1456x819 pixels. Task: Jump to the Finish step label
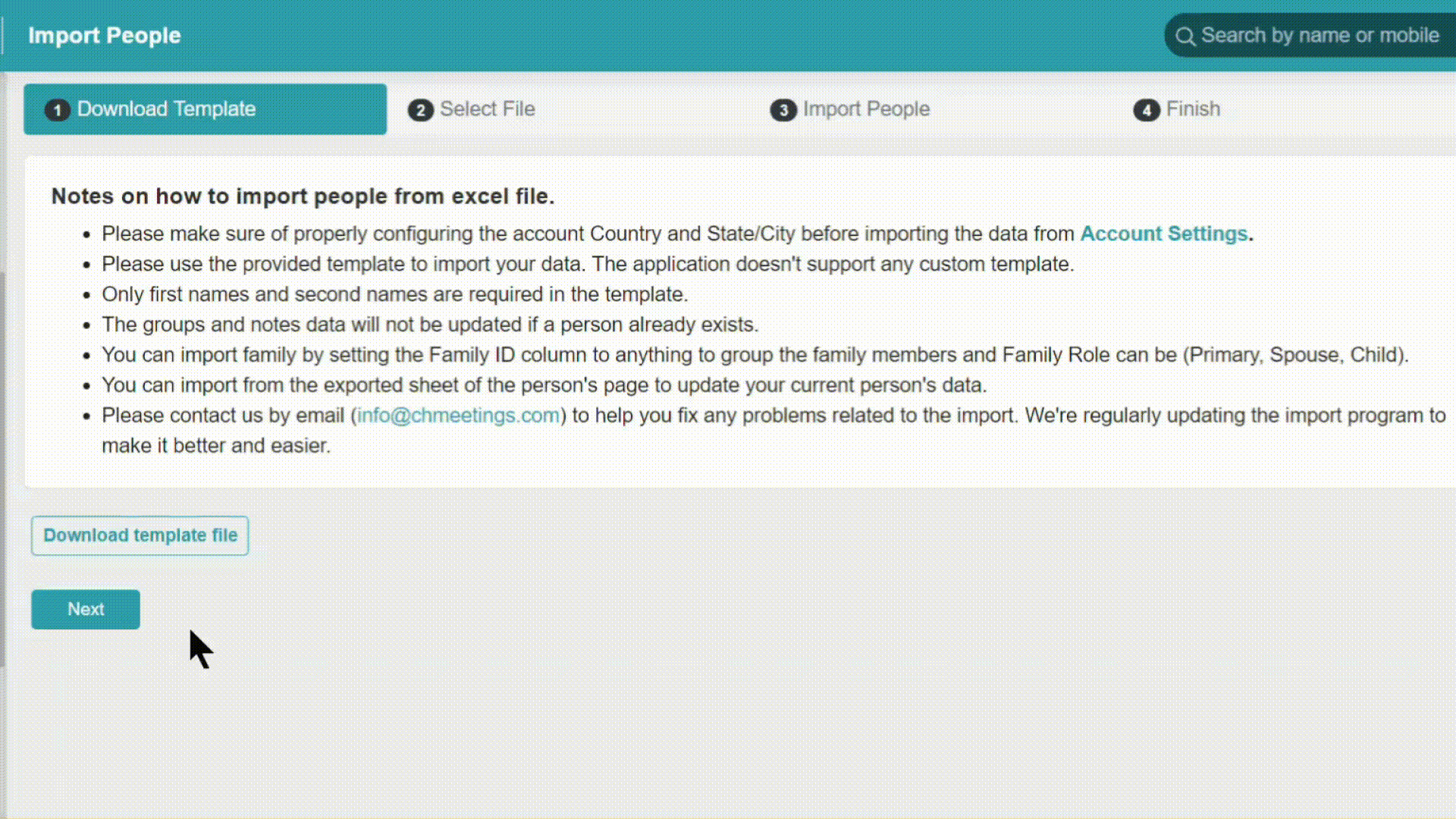tap(1193, 109)
